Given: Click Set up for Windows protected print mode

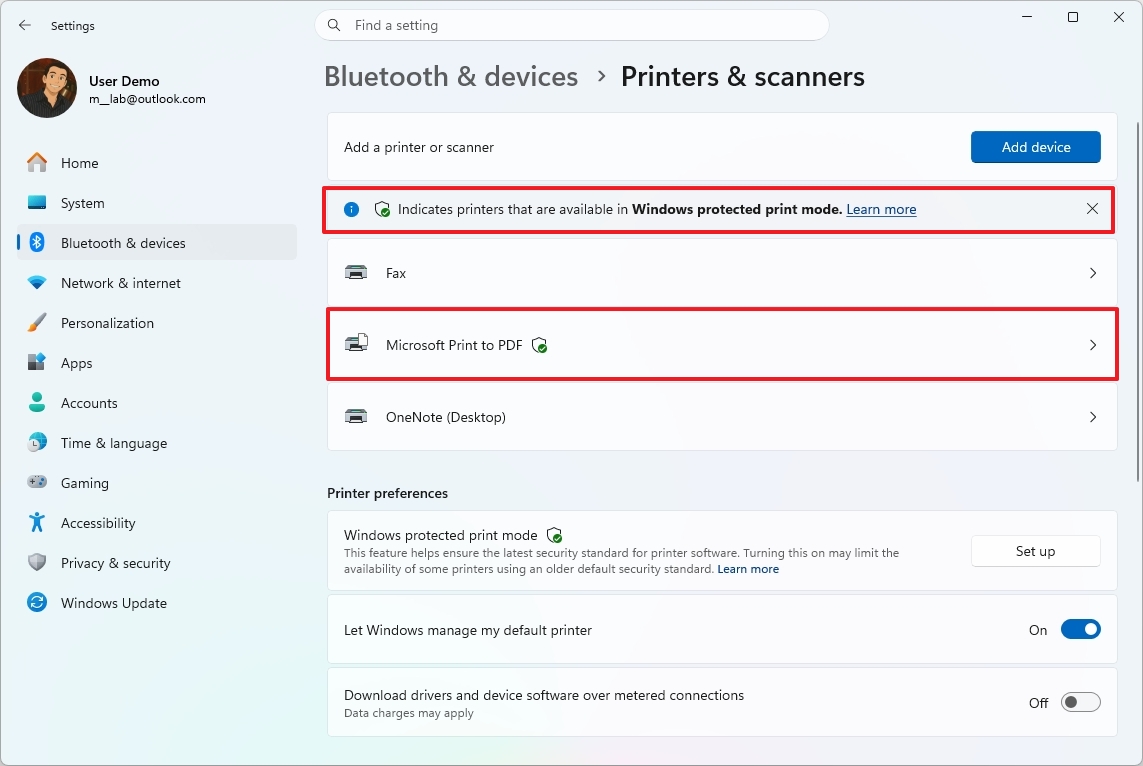Looking at the screenshot, I should [x=1035, y=550].
